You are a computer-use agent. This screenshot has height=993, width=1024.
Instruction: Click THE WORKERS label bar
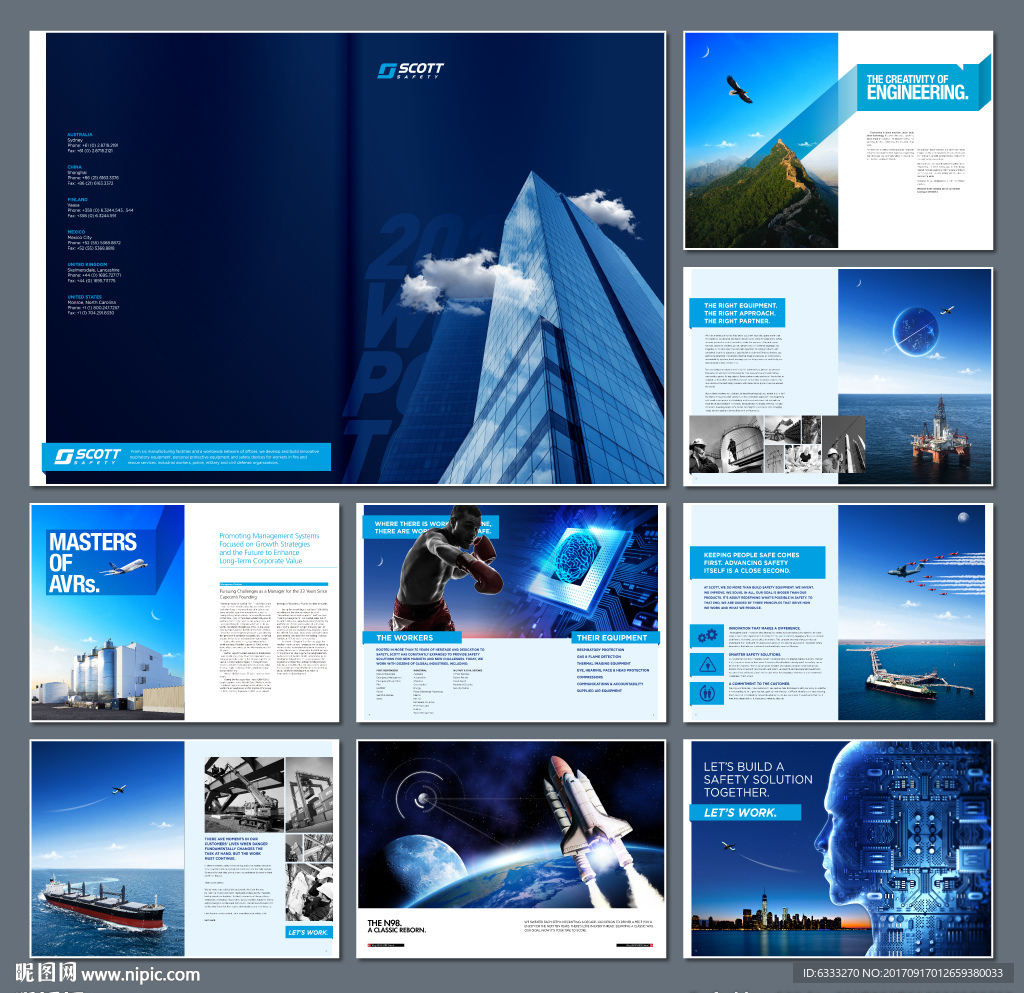412,638
